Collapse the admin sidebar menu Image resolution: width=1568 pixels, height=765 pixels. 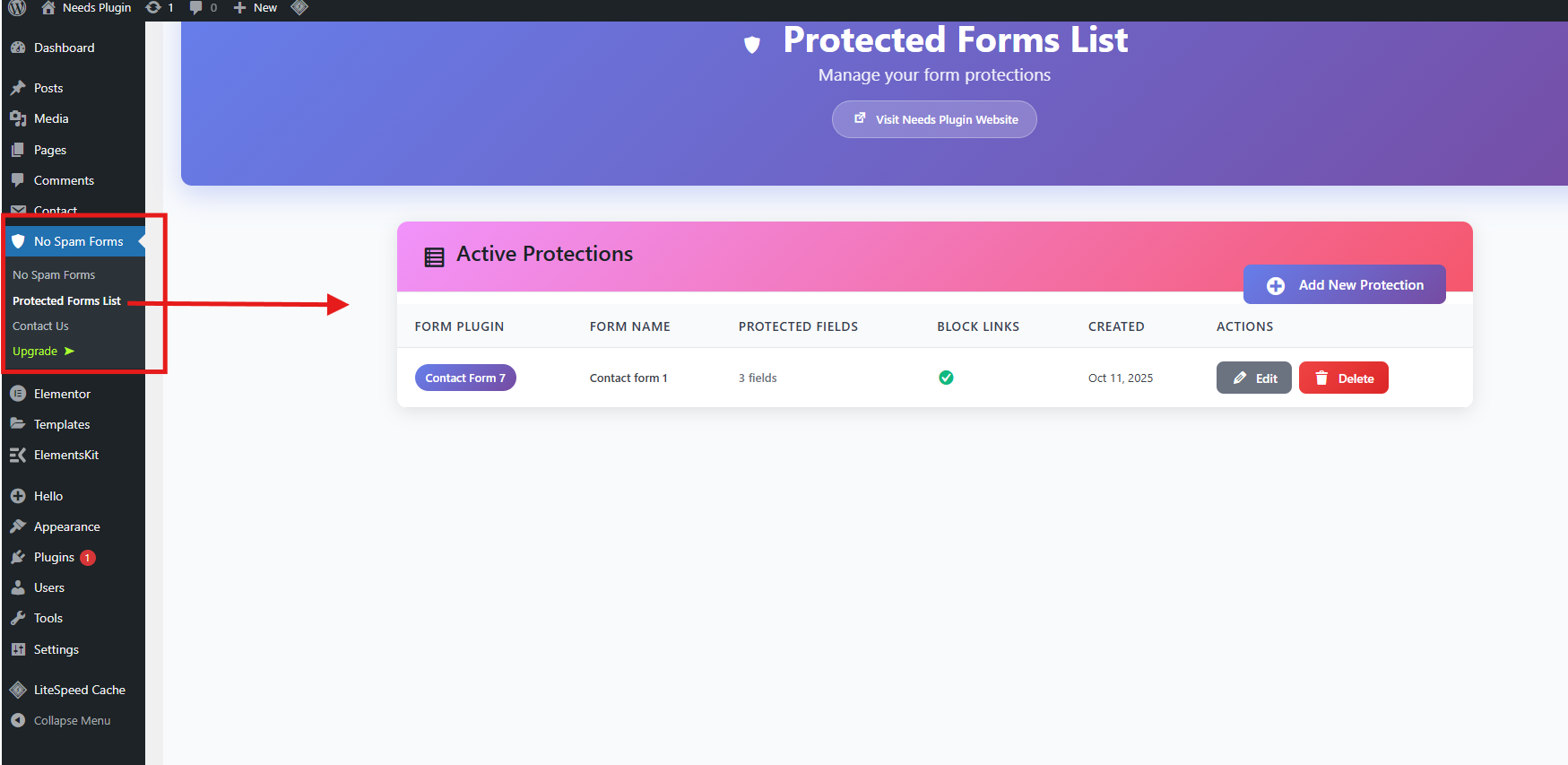tap(61, 720)
